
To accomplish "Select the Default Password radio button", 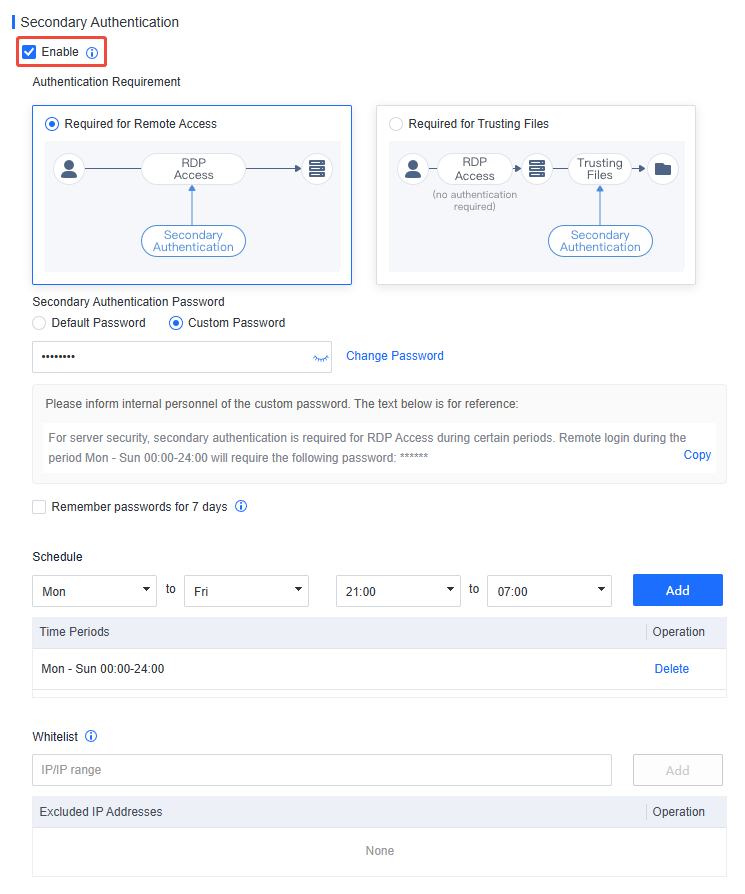I will tap(39, 323).
